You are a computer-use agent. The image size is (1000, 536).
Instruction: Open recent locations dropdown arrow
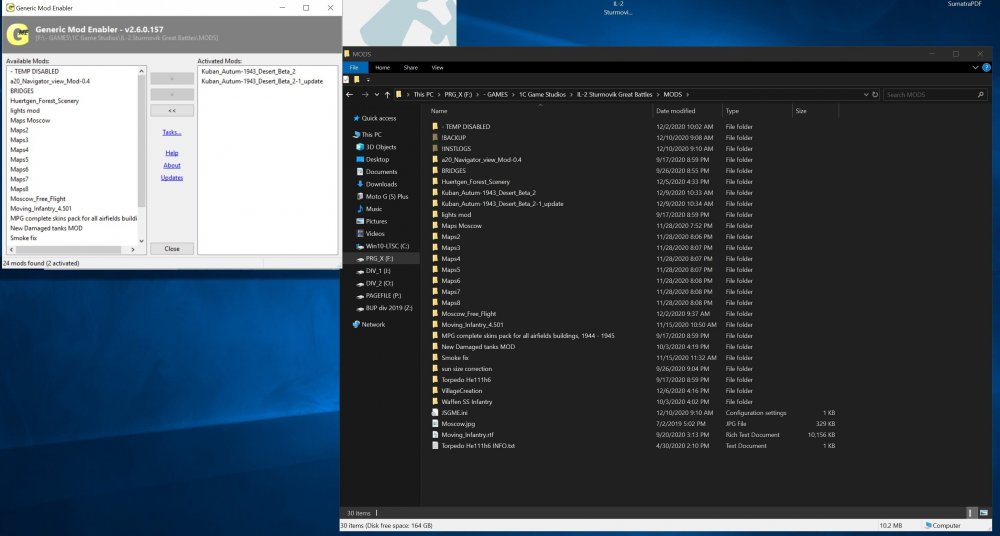[x=376, y=95]
